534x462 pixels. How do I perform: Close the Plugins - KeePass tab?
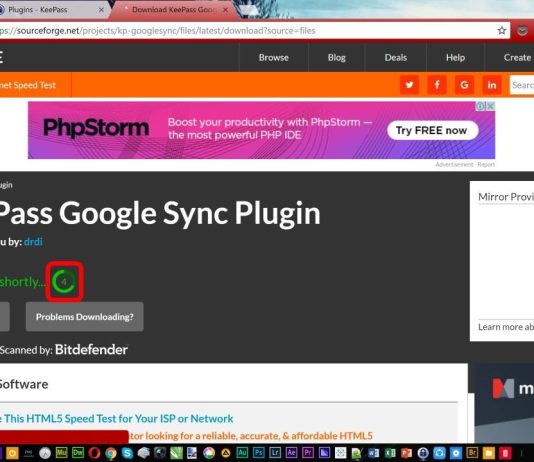pyautogui.click(x=101, y=10)
